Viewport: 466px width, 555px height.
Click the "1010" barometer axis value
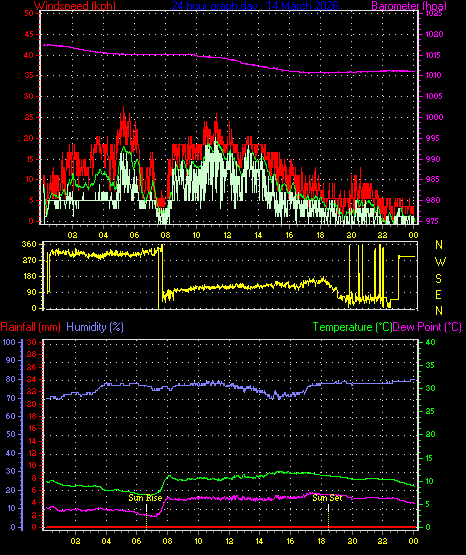434,75
